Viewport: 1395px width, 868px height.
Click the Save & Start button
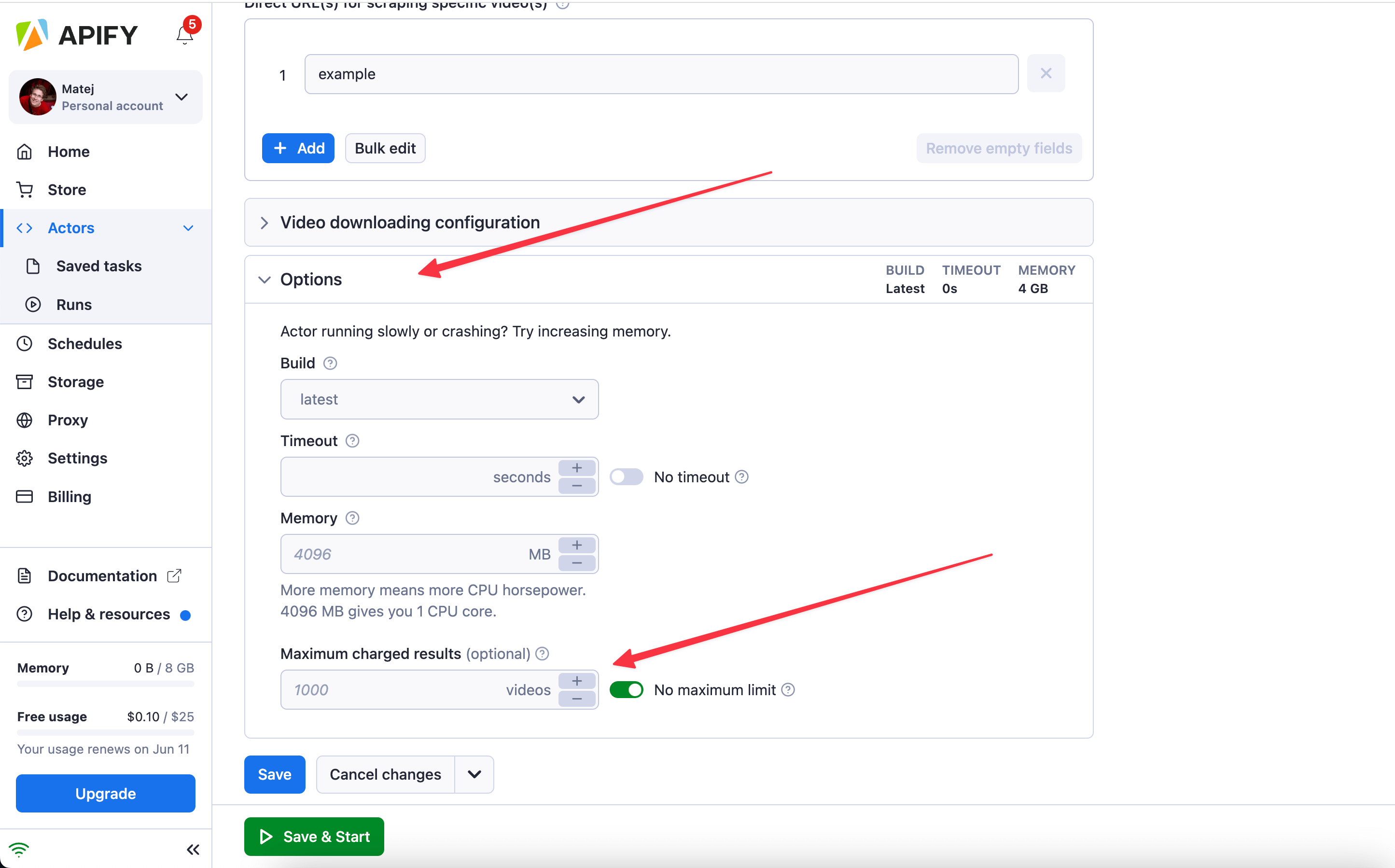[314, 837]
